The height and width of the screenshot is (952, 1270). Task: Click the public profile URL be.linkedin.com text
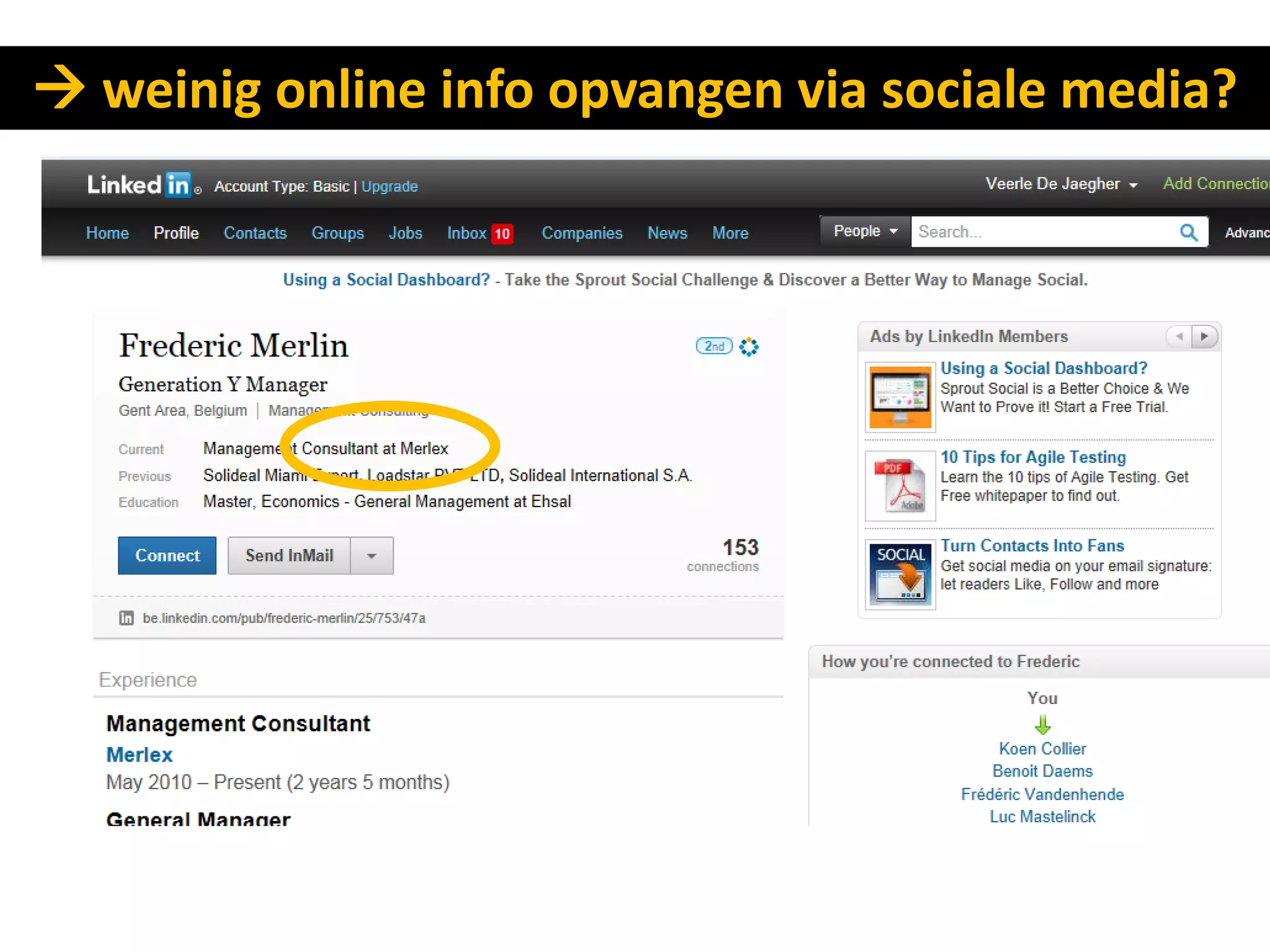284,618
